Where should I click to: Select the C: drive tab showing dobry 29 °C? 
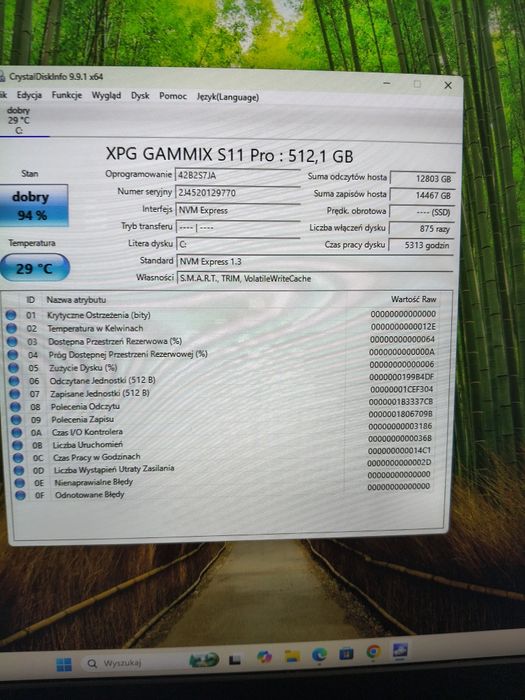click(x=19, y=120)
